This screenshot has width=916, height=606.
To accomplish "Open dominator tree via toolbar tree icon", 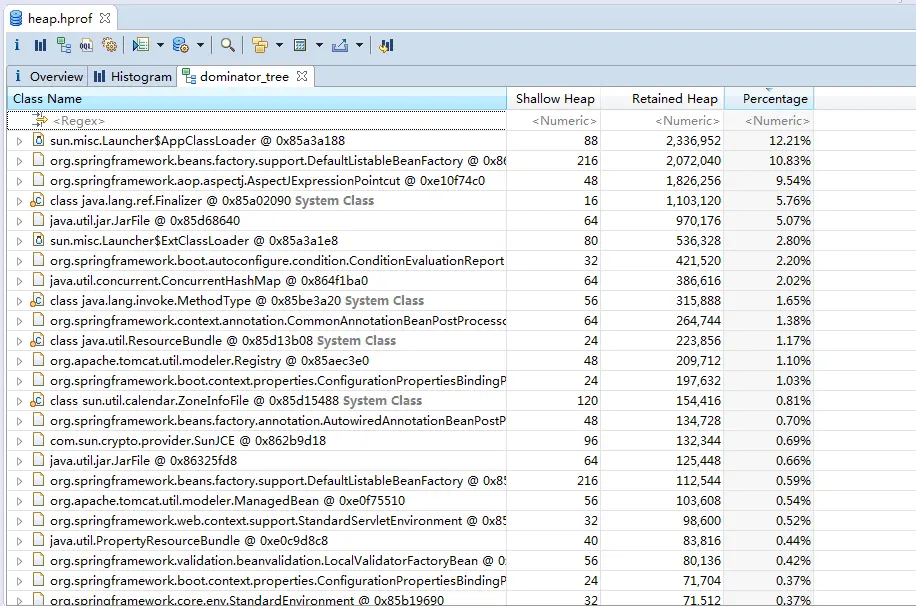I will (x=64, y=45).
